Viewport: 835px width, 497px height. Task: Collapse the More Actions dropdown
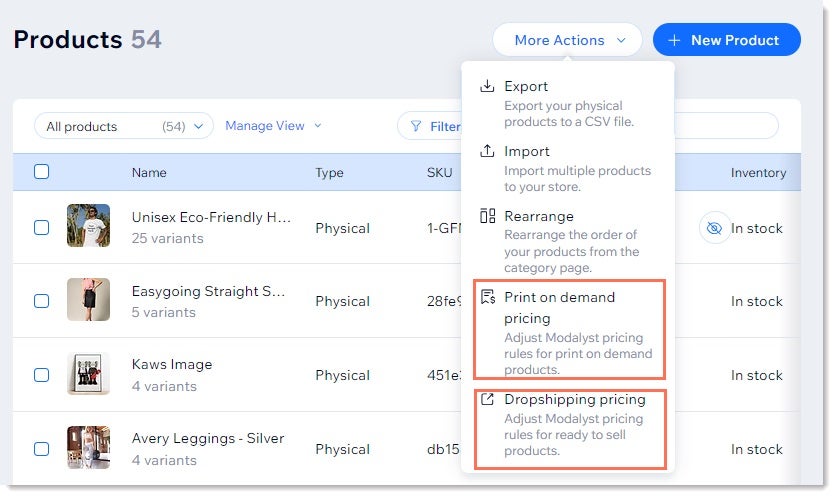(567, 41)
